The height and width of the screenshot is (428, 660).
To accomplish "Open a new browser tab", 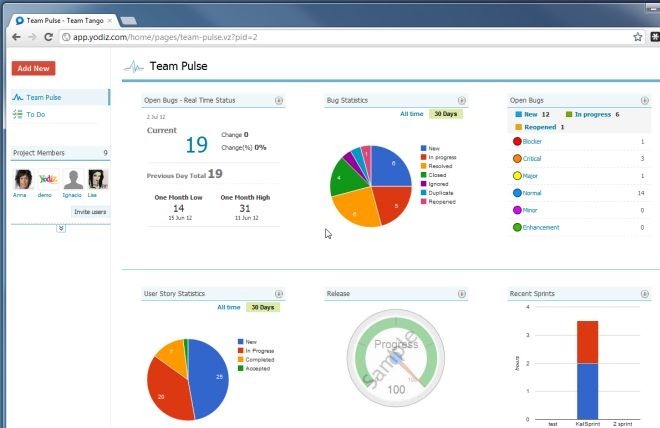I will pos(128,20).
